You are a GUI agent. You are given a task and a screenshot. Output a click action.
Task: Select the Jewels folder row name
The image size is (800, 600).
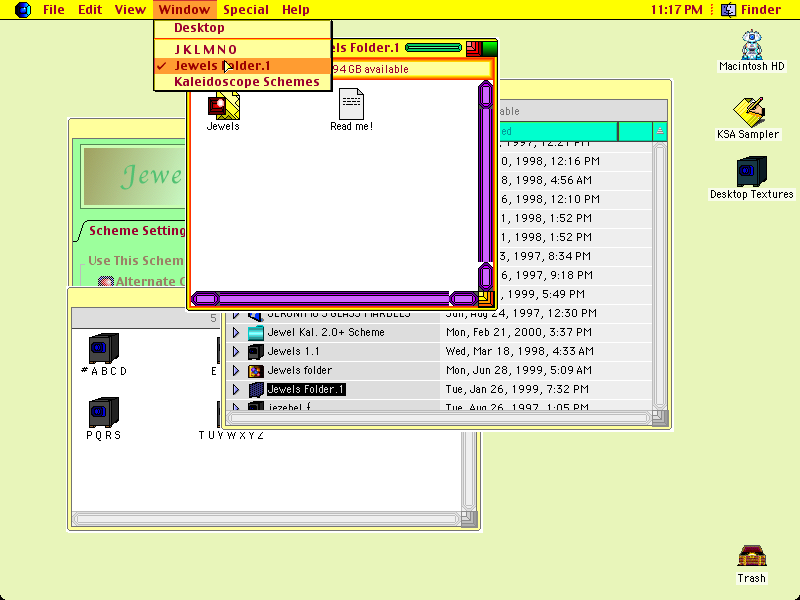point(299,371)
